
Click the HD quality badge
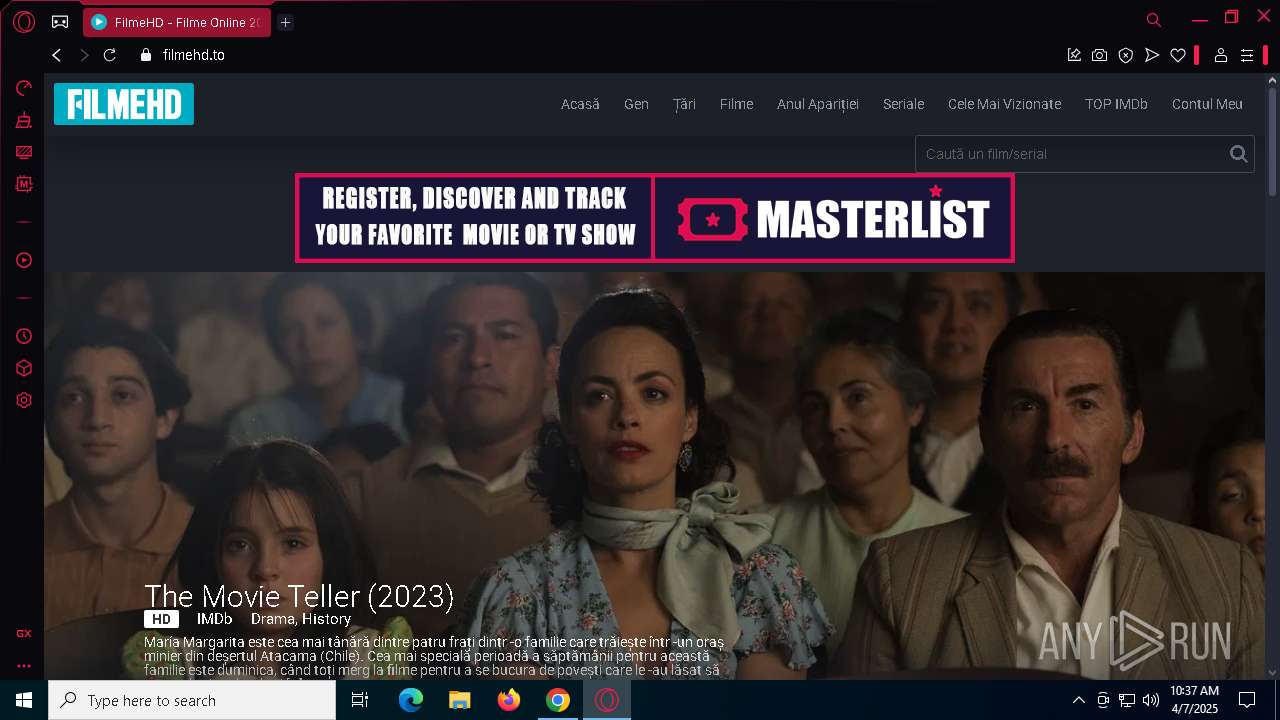coord(161,619)
